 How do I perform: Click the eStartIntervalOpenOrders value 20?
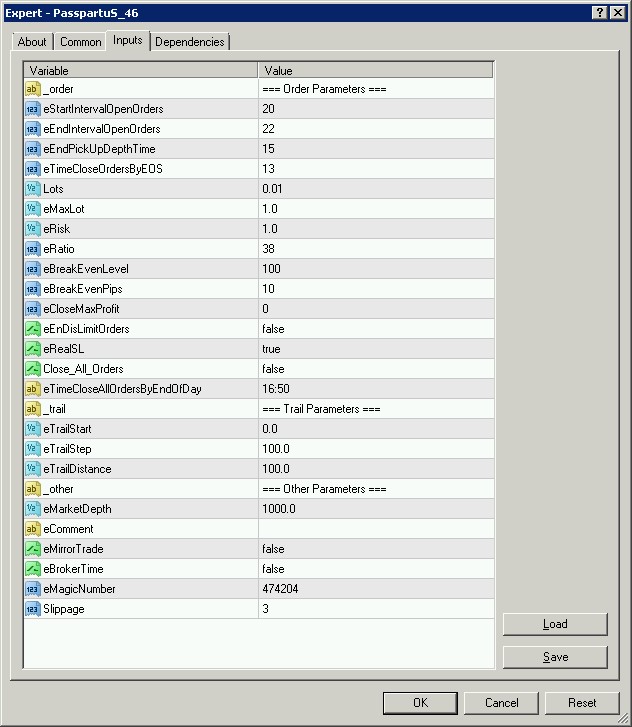click(268, 108)
